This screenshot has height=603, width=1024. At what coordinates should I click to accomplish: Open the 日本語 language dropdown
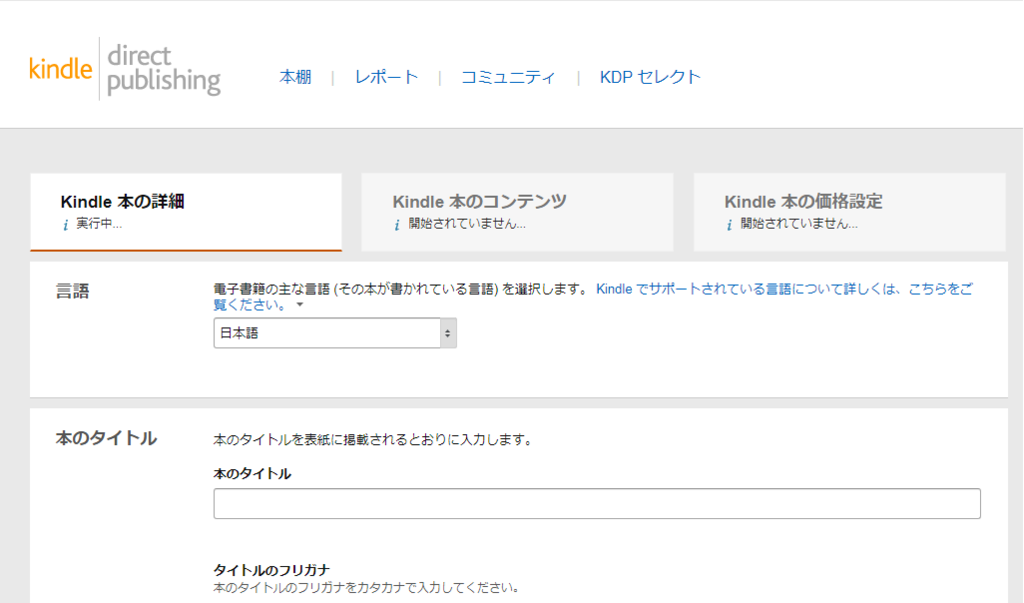[335, 333]
